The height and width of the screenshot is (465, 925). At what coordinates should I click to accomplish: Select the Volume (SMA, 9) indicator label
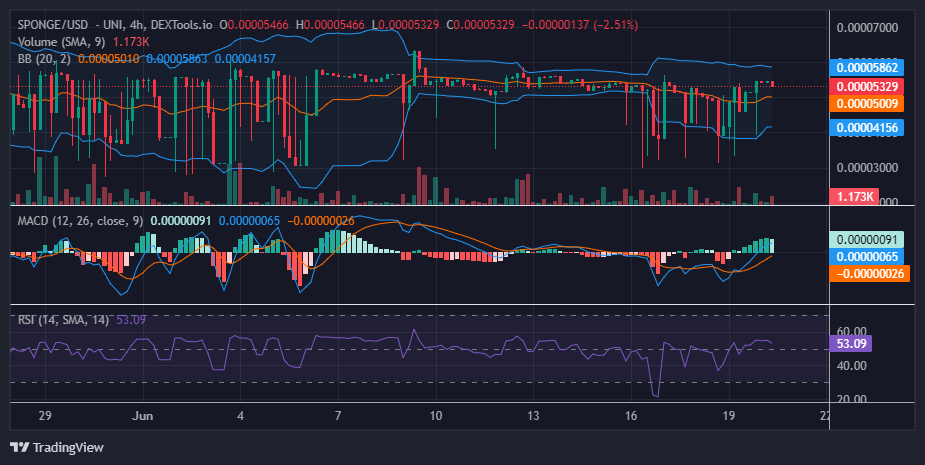(61, 42)
